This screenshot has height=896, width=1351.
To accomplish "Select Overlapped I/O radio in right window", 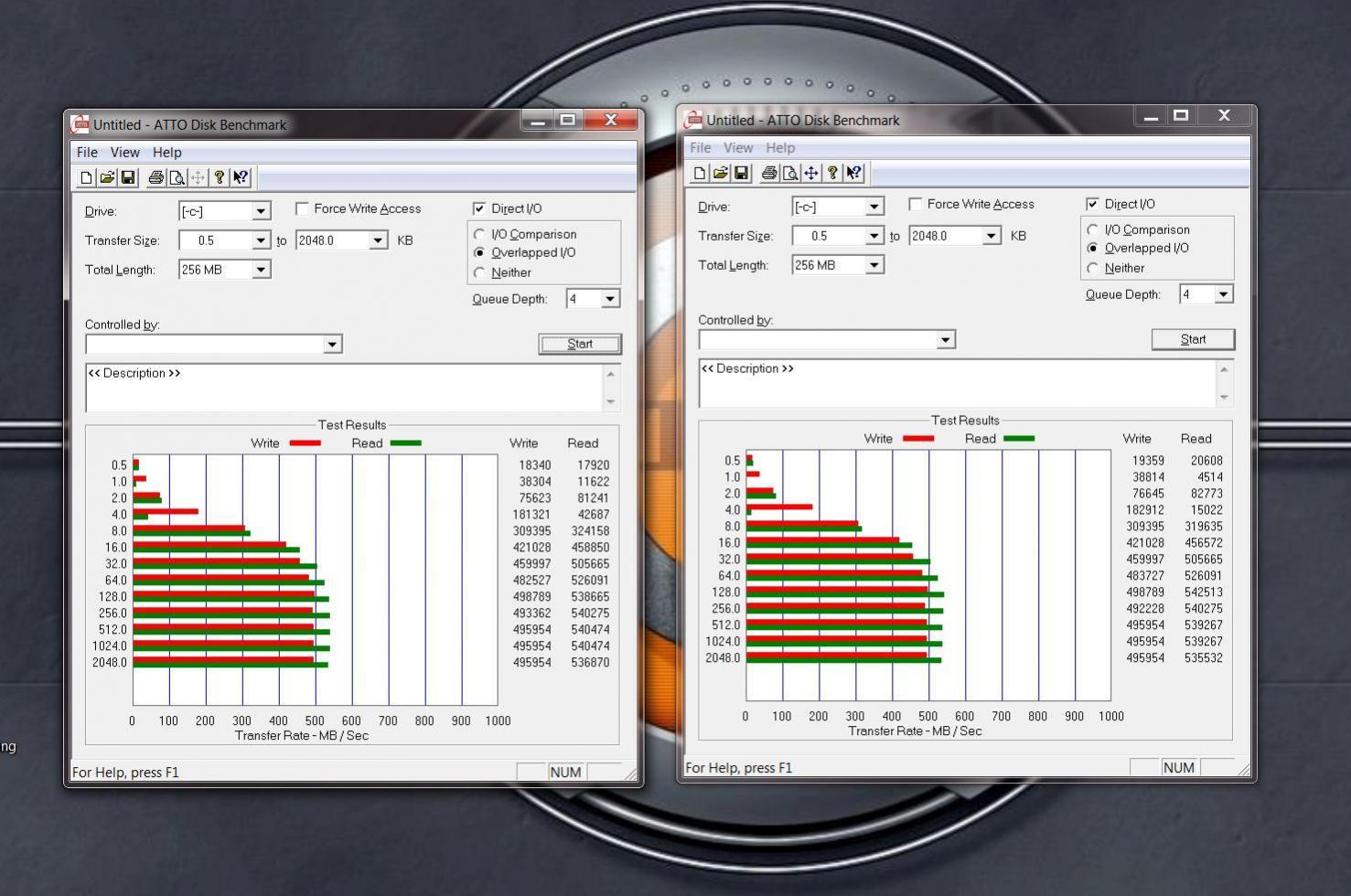I will click(1093, 248).
